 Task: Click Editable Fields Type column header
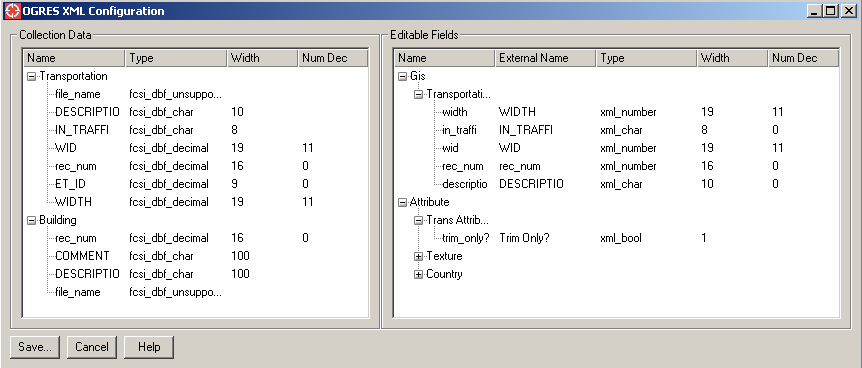pos(647,58)
